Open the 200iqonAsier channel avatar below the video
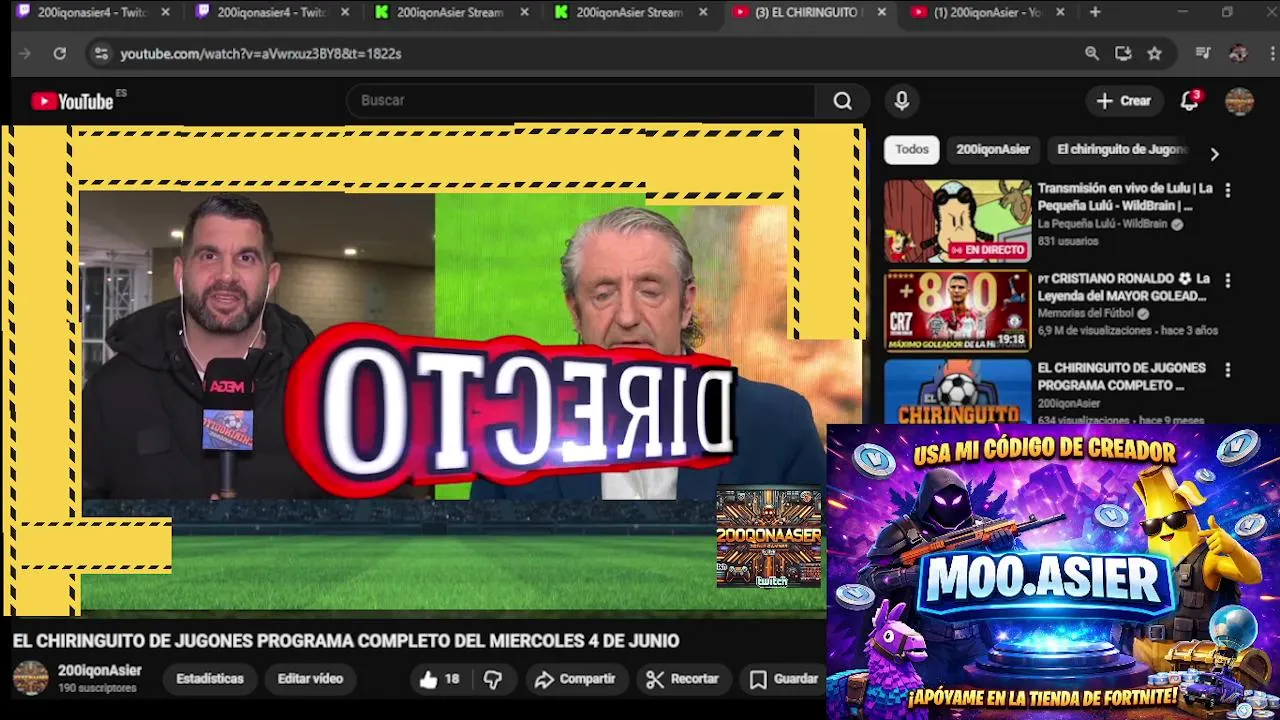1280x720 pixels. point(30,678)
